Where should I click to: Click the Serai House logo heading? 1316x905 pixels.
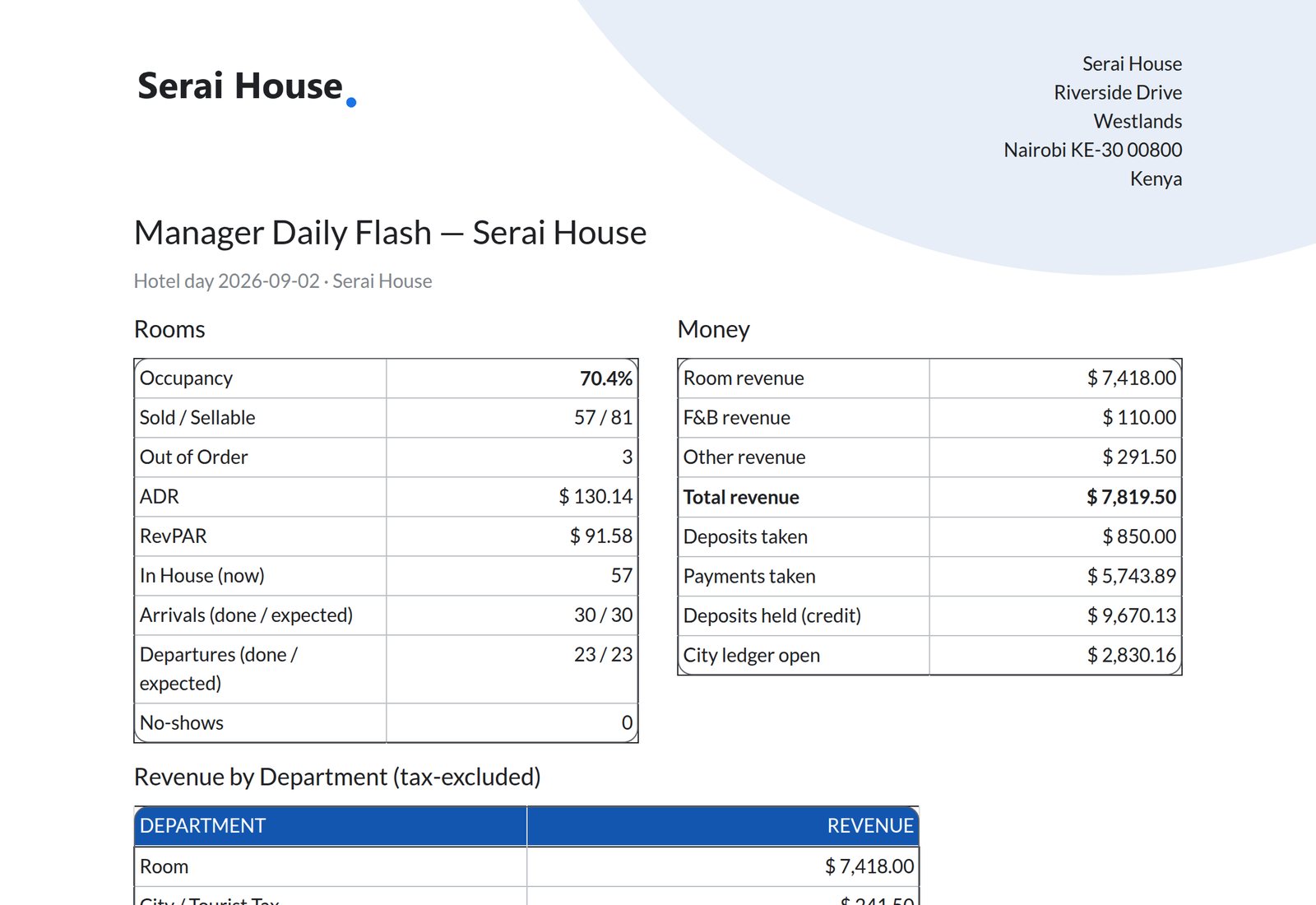[246, 86]
